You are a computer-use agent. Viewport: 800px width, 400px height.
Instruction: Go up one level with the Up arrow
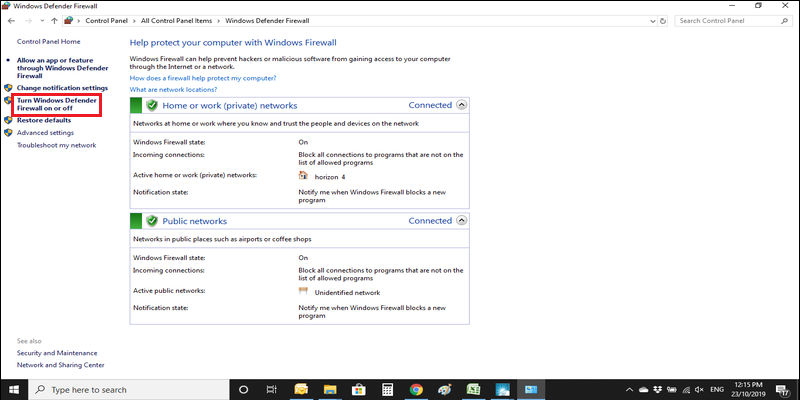point(55,21)
